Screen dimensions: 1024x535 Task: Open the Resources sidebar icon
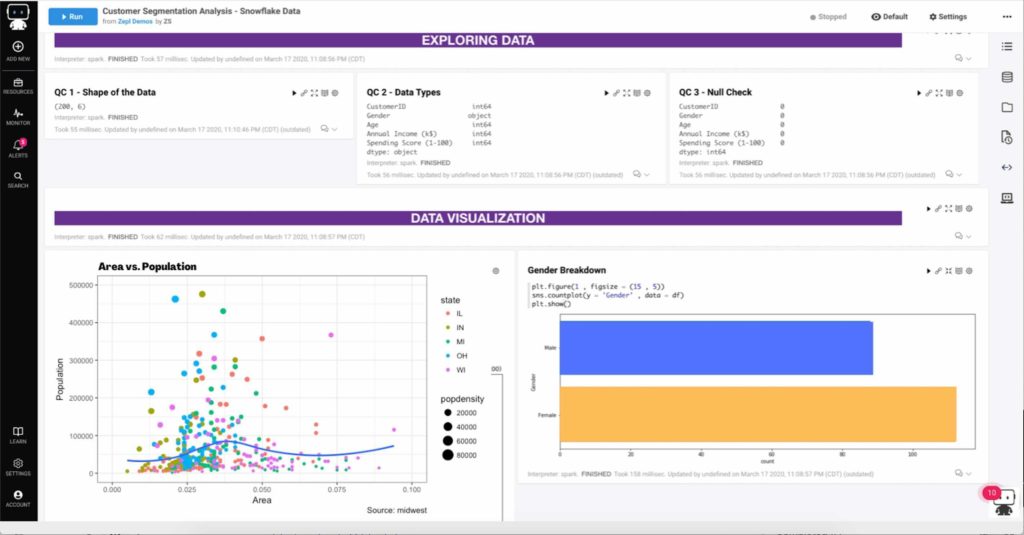tap(18, 86)
